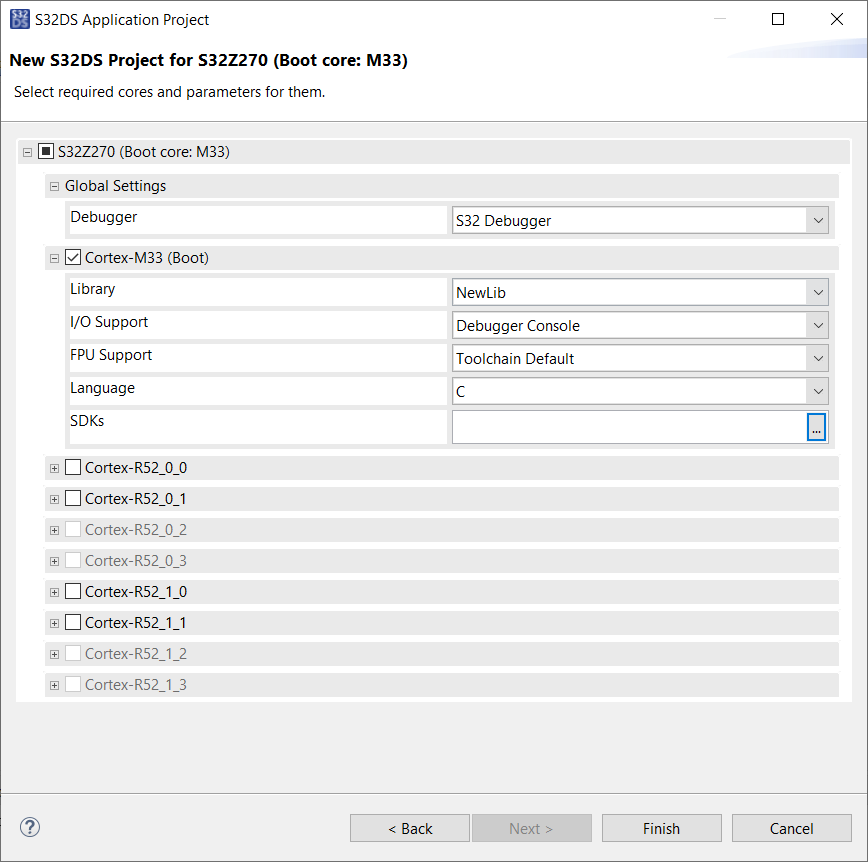Click the Finish button
868x862 pixels.
(661, 828)
